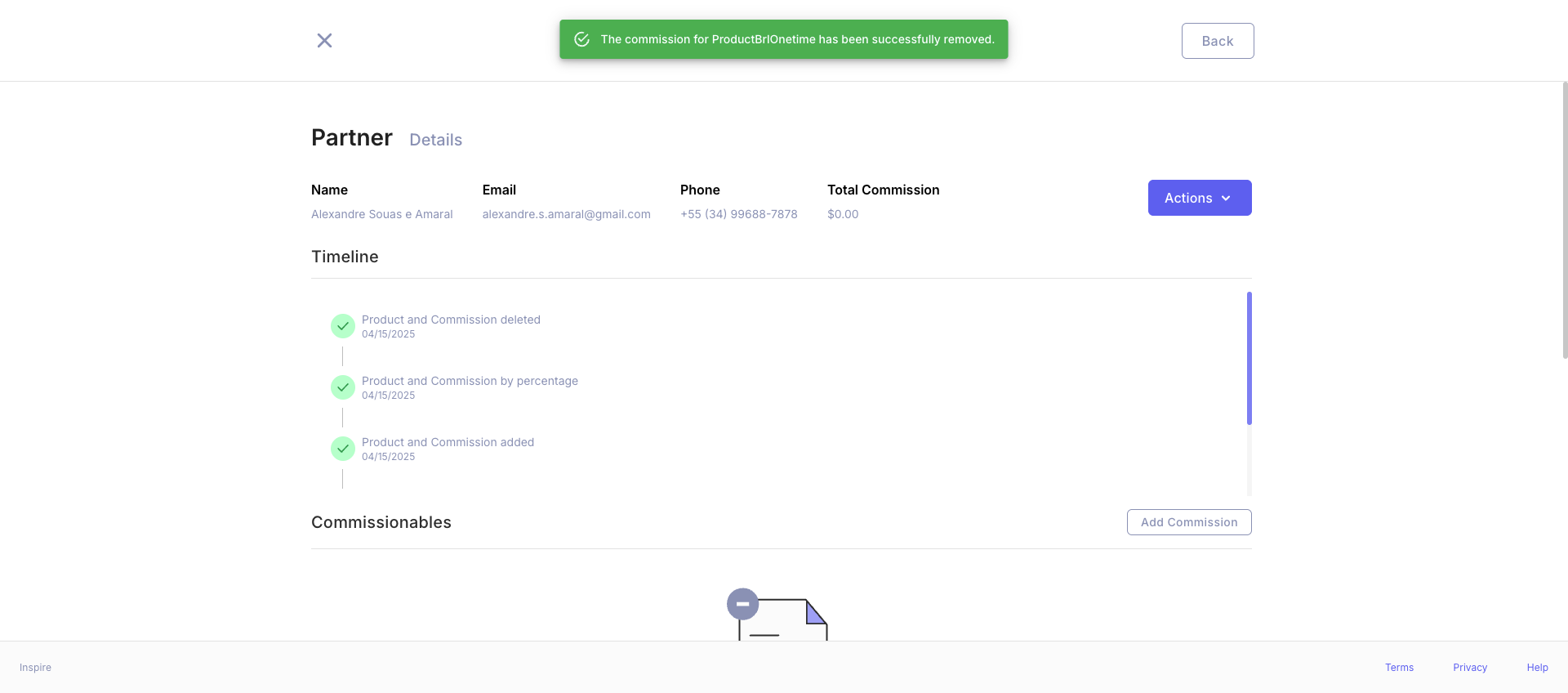
Task: Click the Back button
Action: click(1218, 41)
